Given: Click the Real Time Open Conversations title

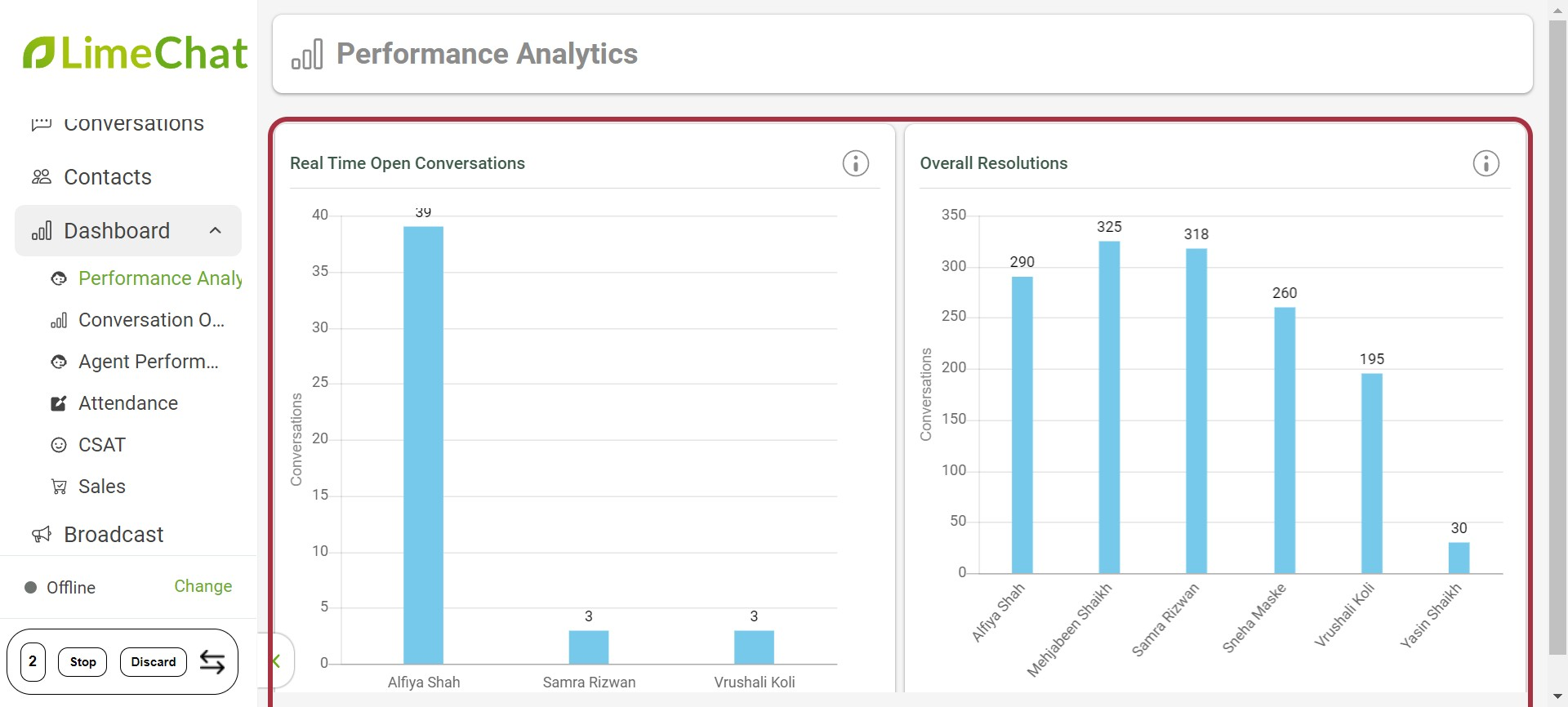Looking at the screenshot, I should point(408,163).
